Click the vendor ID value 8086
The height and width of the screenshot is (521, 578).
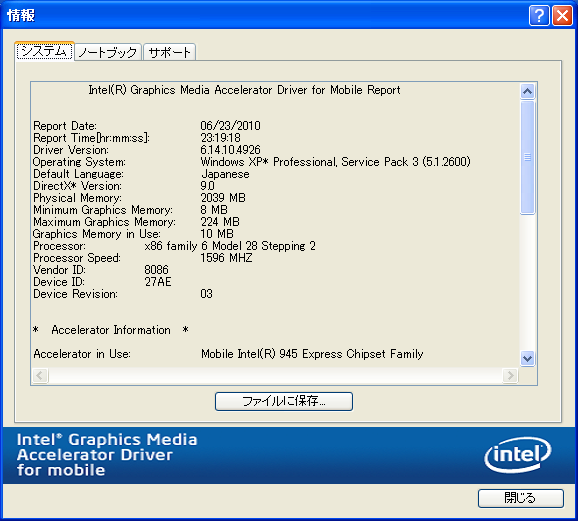[x=156, y=270]
